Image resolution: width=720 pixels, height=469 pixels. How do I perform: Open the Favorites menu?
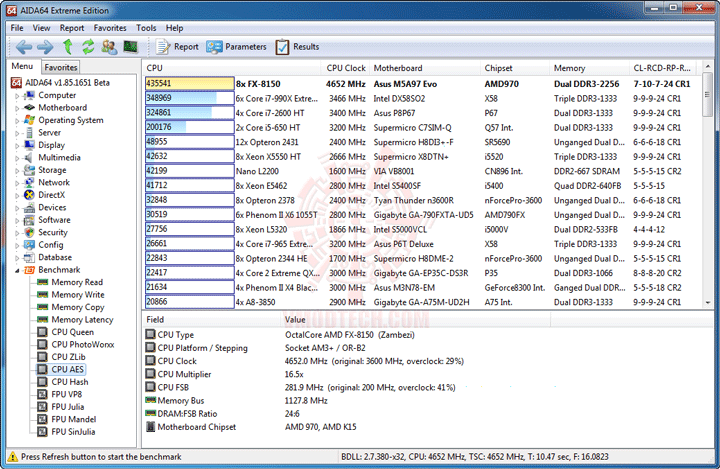point(110,28)
